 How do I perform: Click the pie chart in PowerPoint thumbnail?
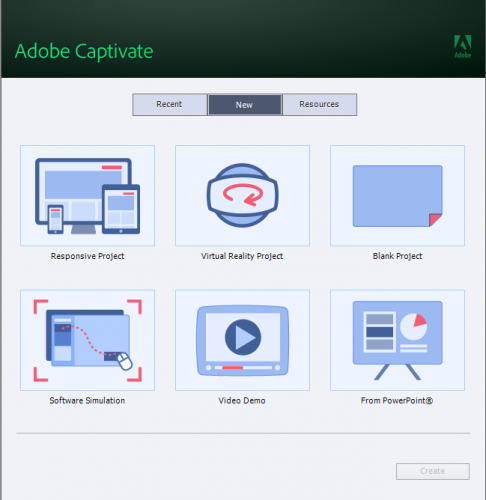413,326
